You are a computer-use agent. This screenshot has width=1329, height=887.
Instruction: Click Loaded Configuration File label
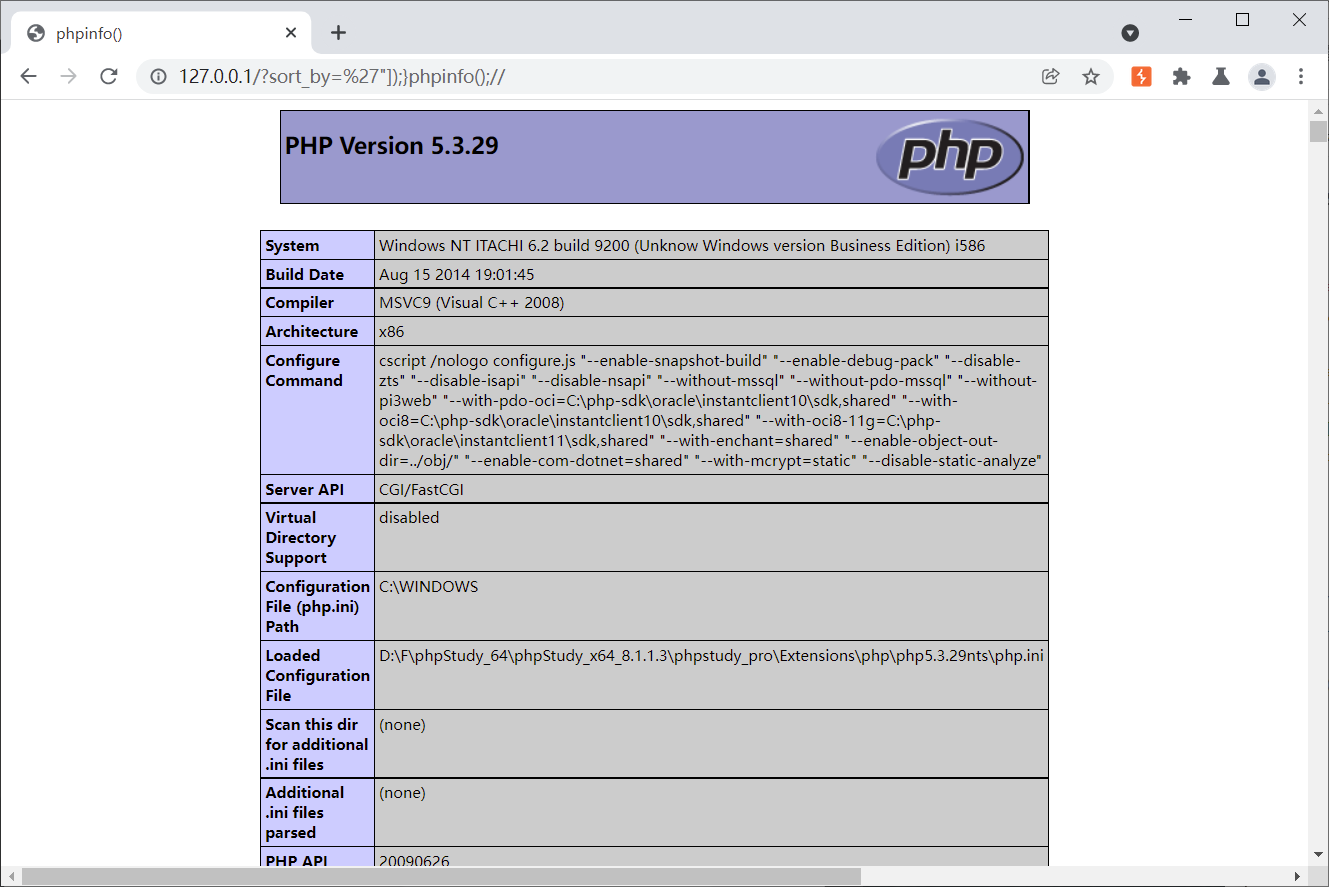click(317, 675)
